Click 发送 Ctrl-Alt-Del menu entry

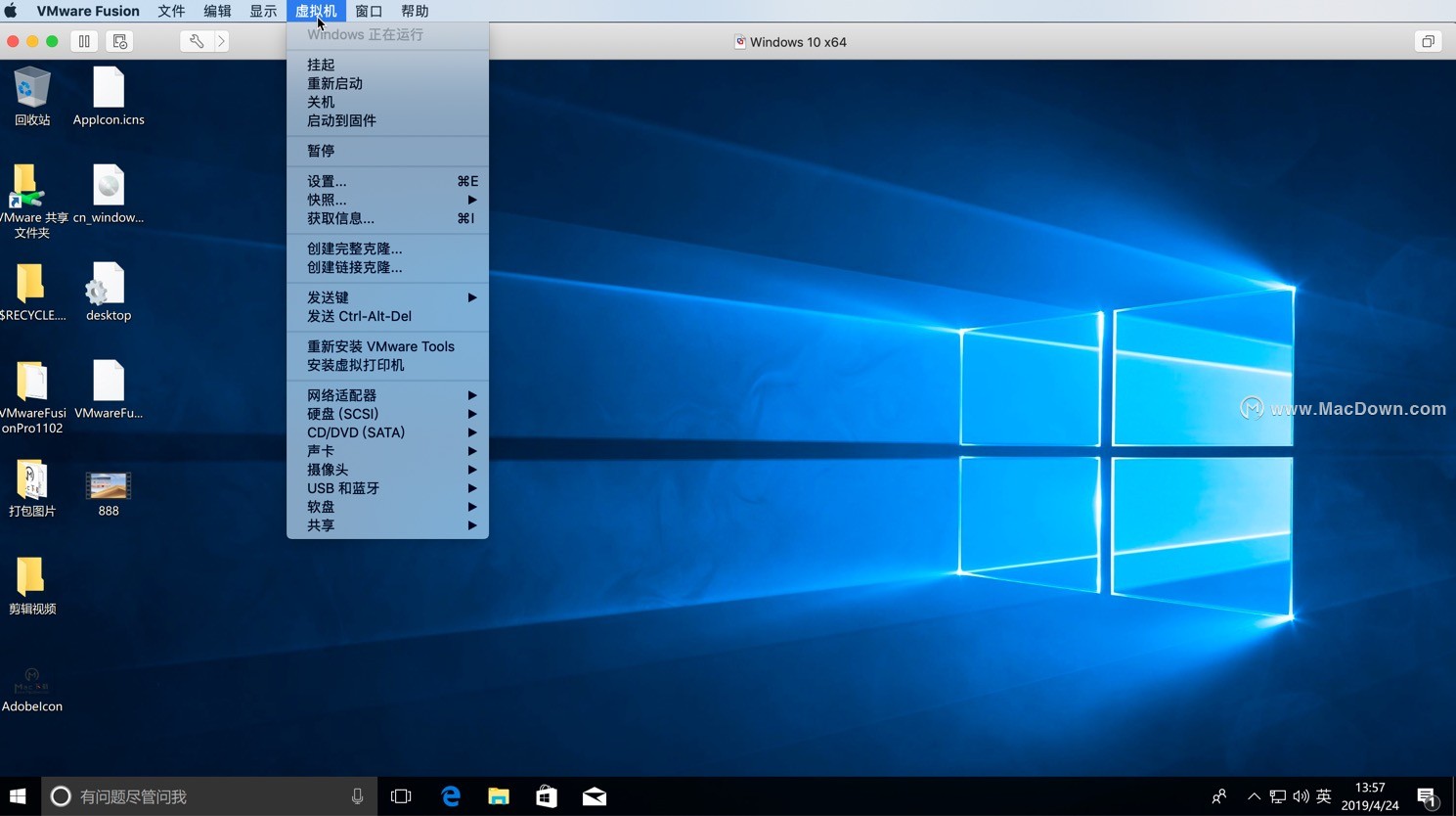click(359, 316)
